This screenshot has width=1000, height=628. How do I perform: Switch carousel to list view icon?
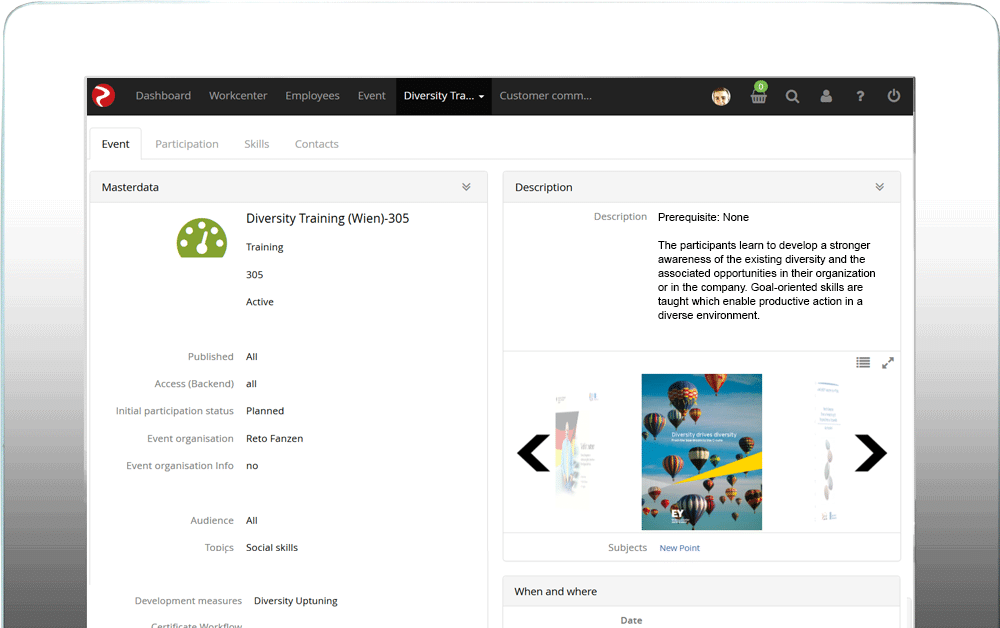pyautogui.click(x=863, y=362)
